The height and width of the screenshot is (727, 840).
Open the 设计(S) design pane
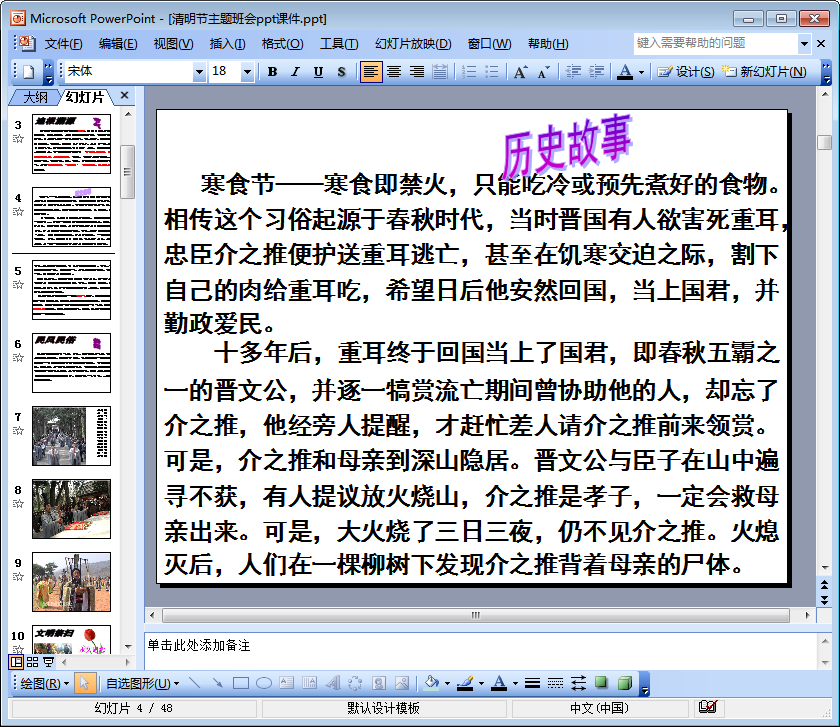686,71
